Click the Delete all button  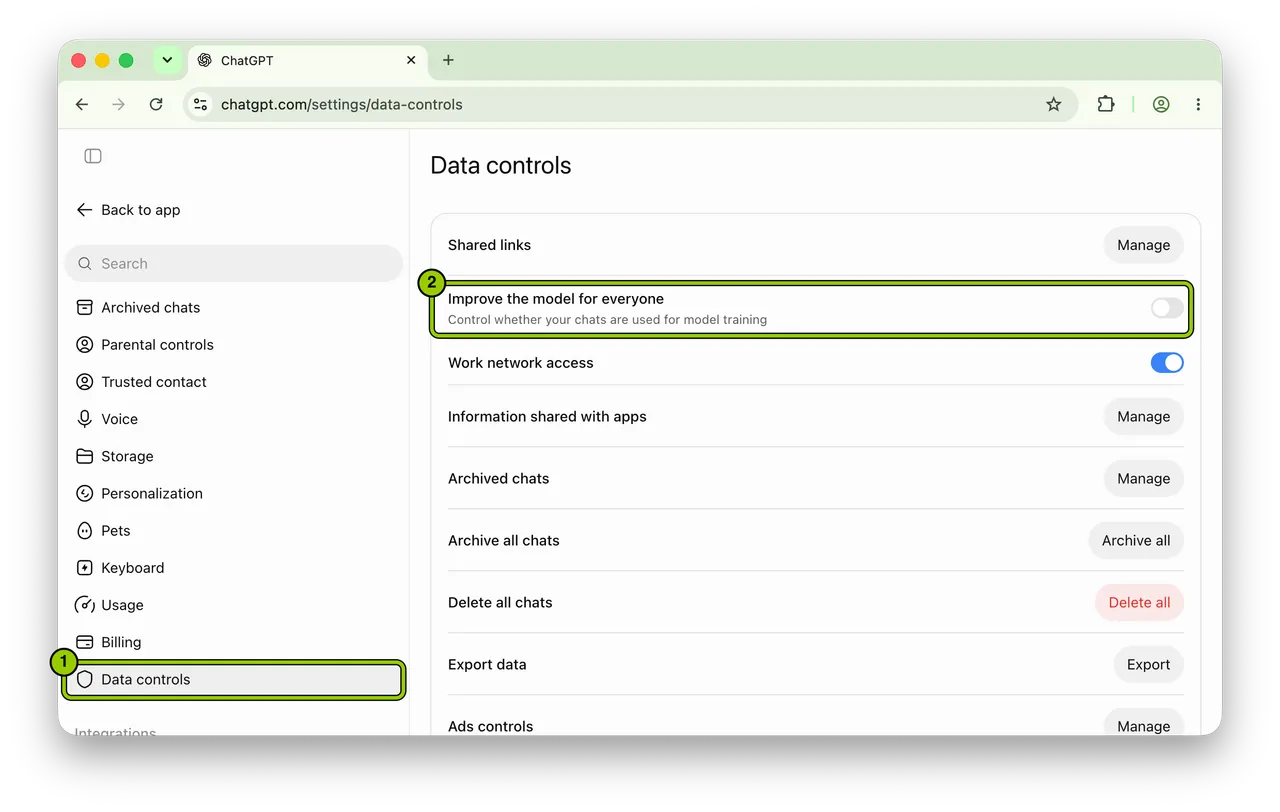tap(1139, 603)
